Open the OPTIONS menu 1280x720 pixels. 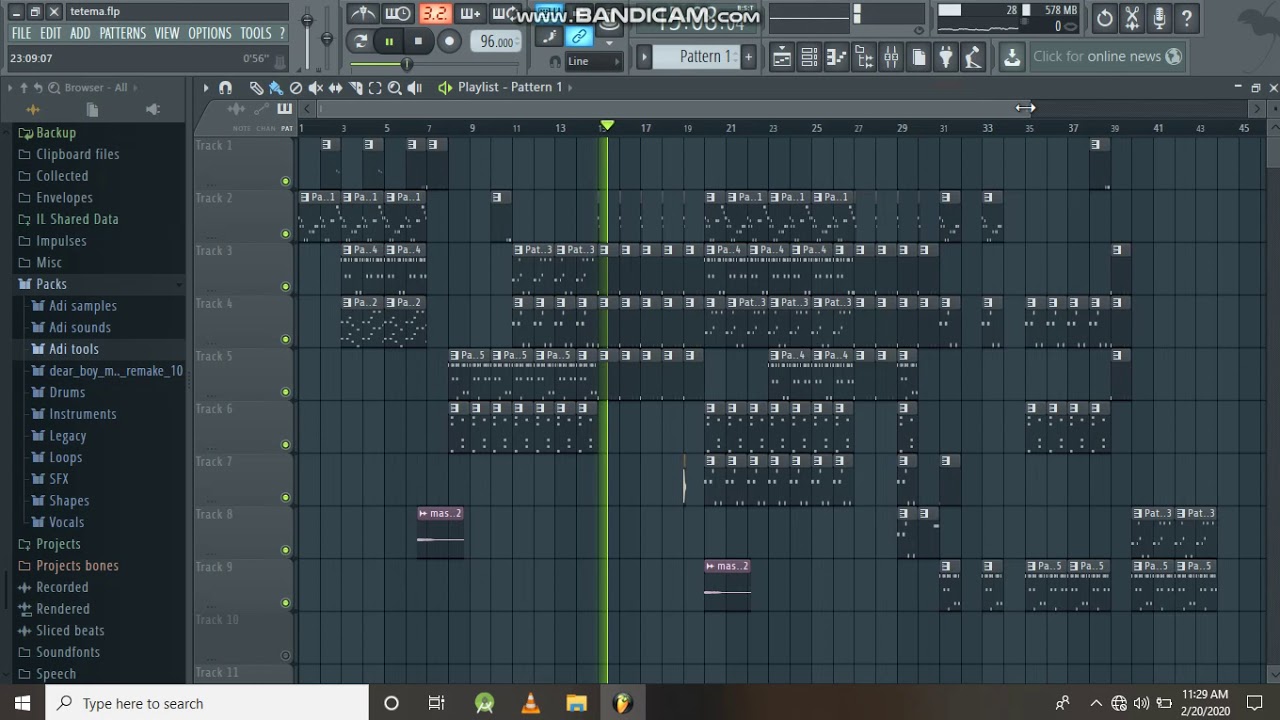pos(210,33)
